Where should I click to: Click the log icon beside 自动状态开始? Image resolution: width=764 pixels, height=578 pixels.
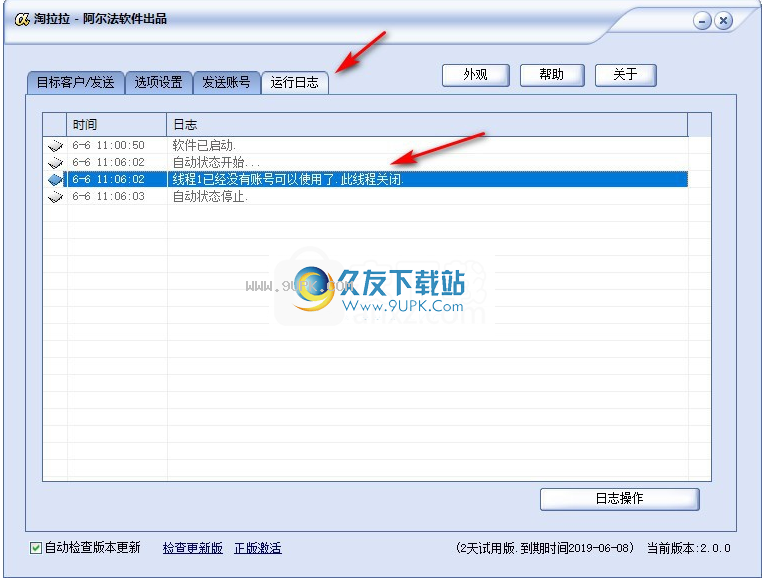56,162
